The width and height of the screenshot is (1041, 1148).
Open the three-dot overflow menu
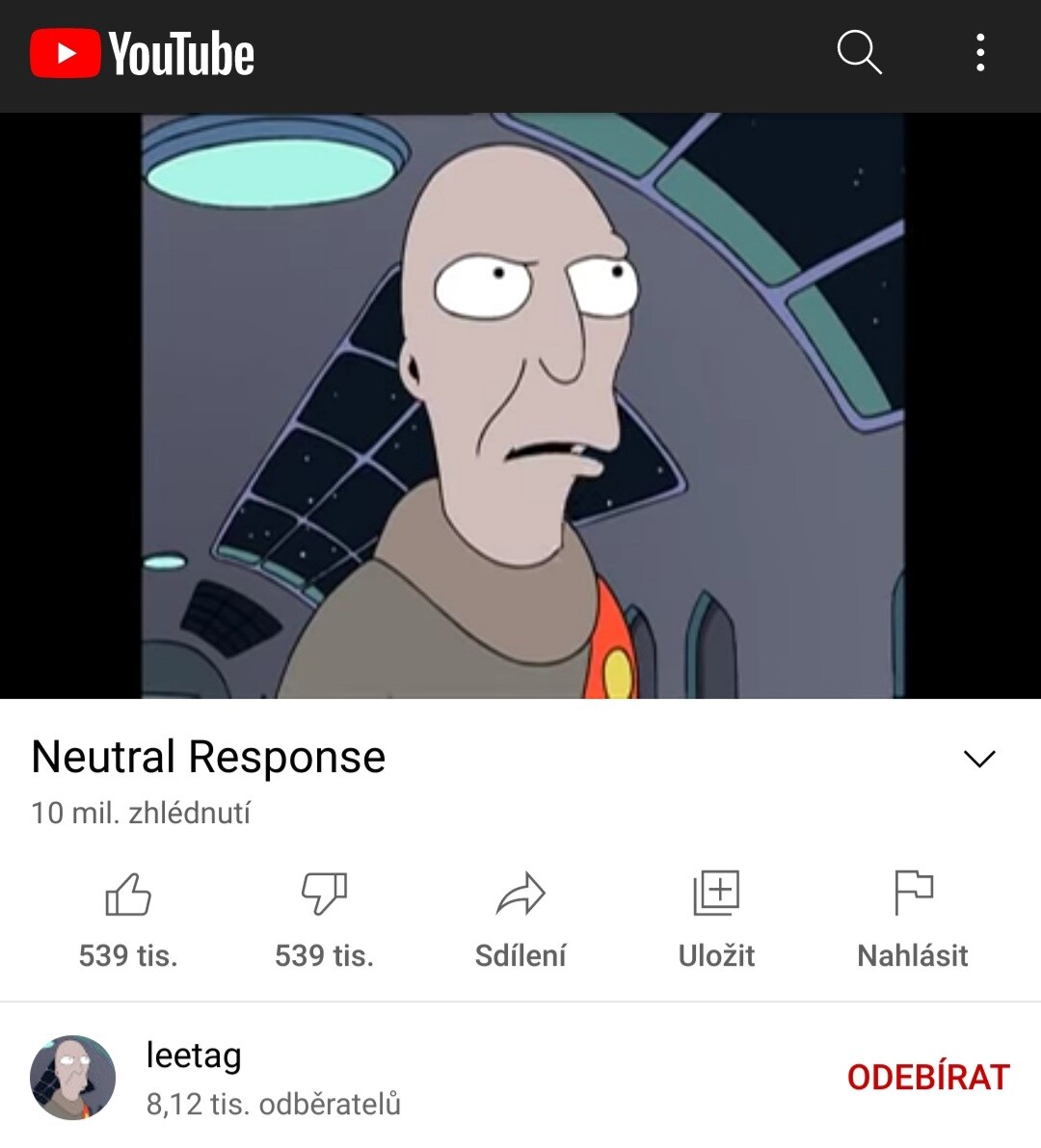980,53
